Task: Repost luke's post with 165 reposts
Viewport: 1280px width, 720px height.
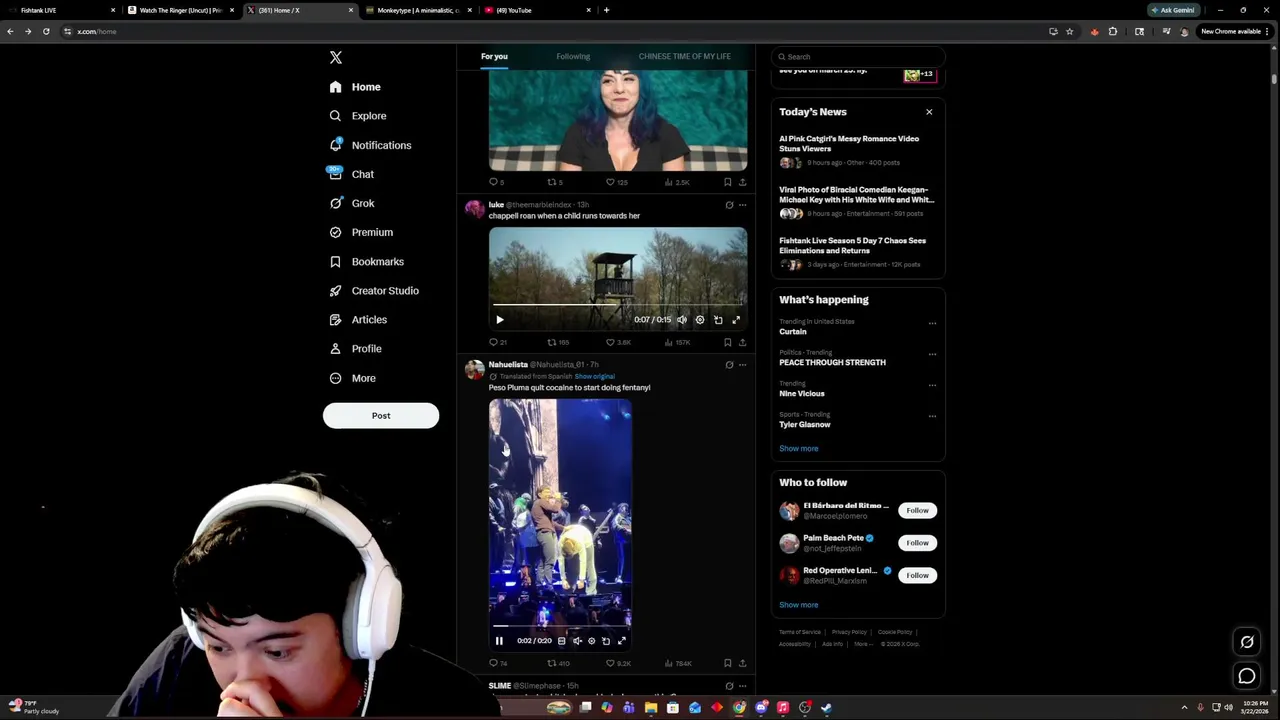Action: (x=558, y=342)
